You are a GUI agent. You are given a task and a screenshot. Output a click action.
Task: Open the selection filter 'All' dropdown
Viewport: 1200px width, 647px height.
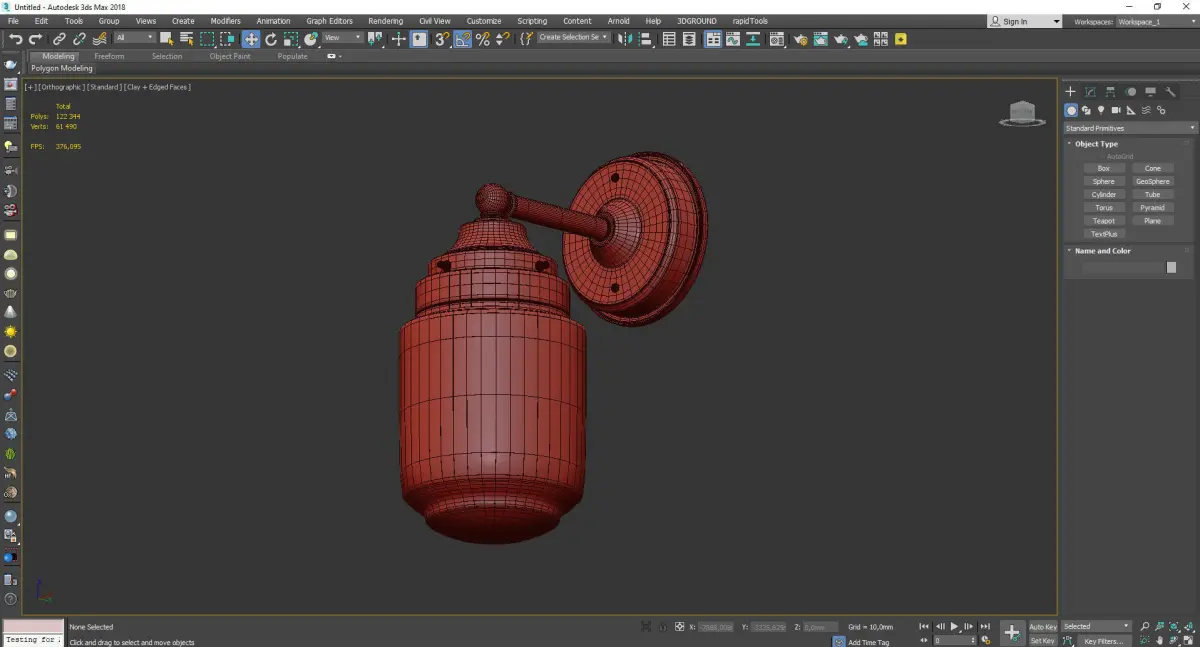(134, 38)
